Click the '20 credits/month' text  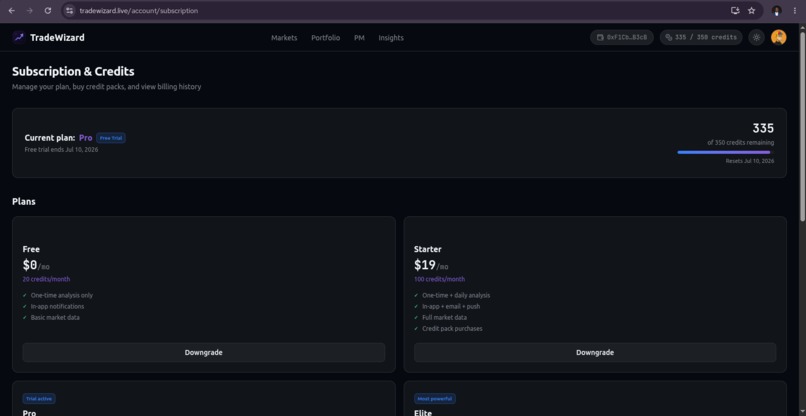[x=46, y=279]
